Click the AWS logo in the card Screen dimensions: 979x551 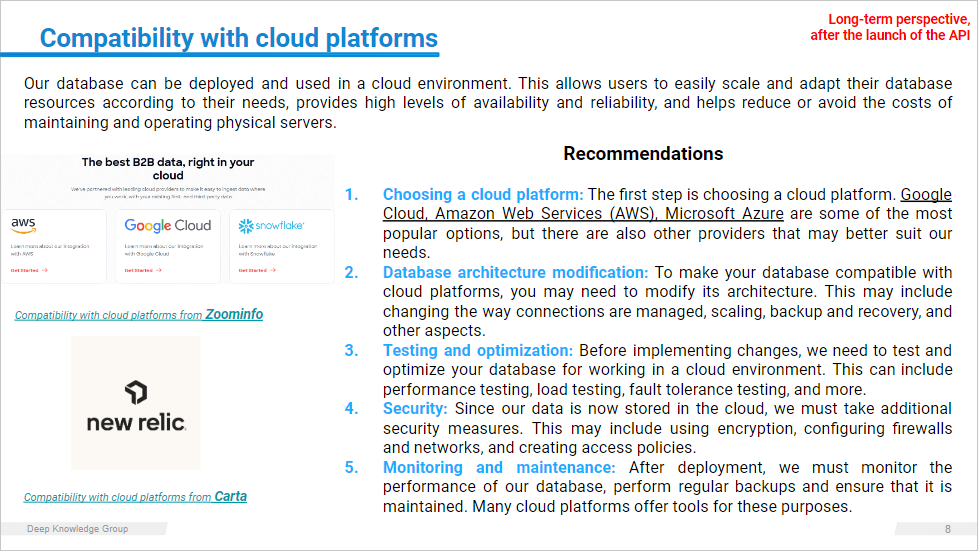pyautogui.click(x=24, y=225)
